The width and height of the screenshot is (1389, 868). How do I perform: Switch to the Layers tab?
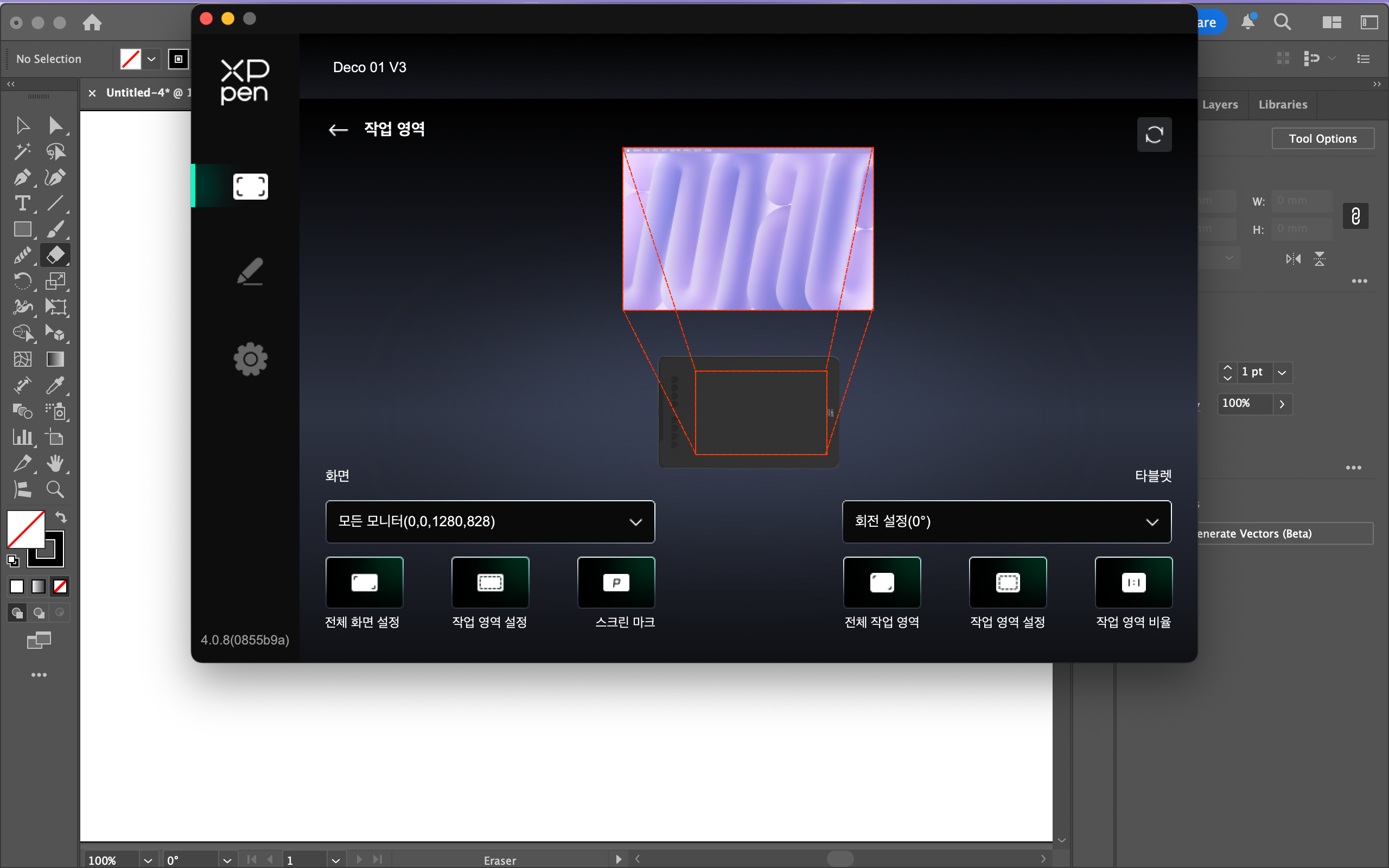[1220, 105]
